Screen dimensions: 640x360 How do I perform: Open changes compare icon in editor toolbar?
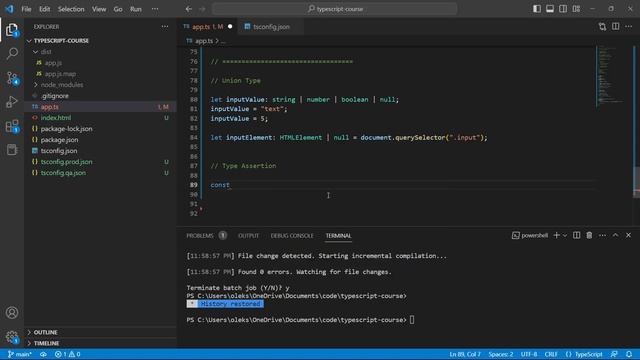pos(602,27)
